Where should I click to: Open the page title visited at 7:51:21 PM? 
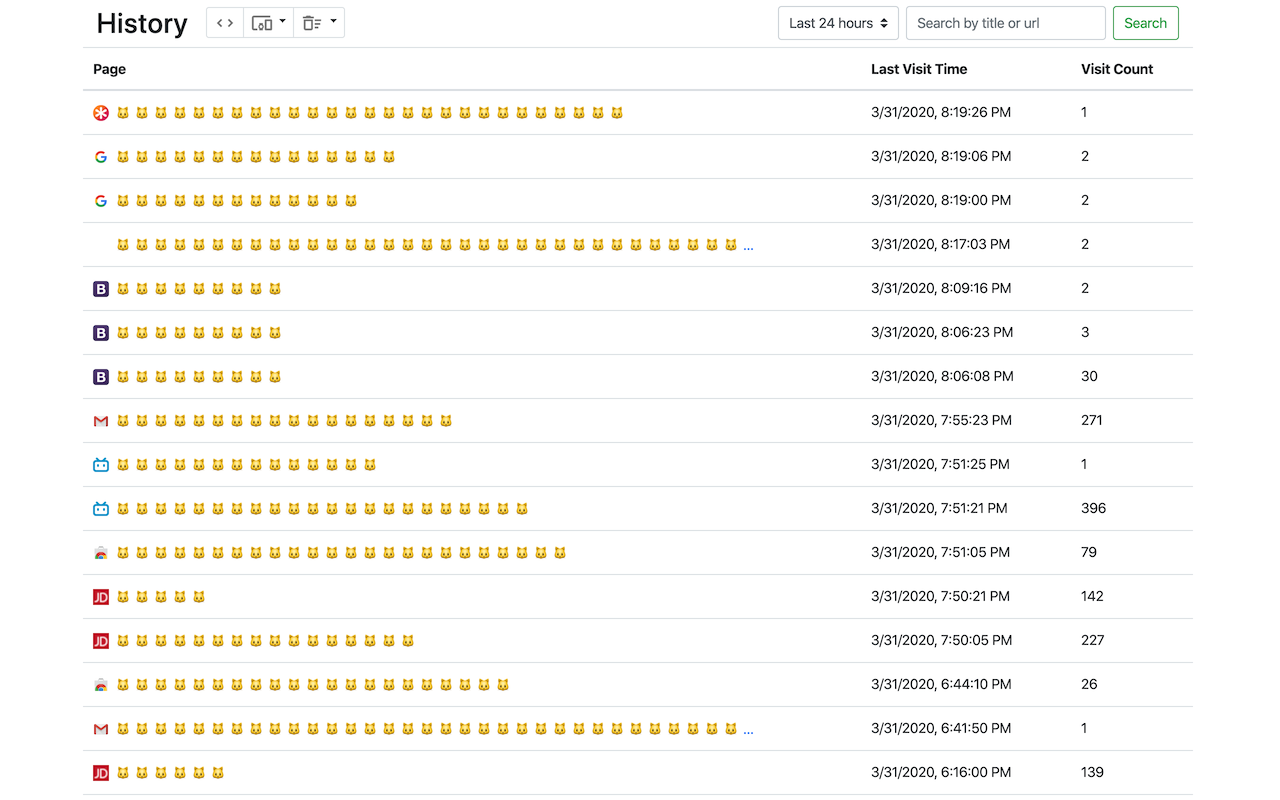coord(322,509)
